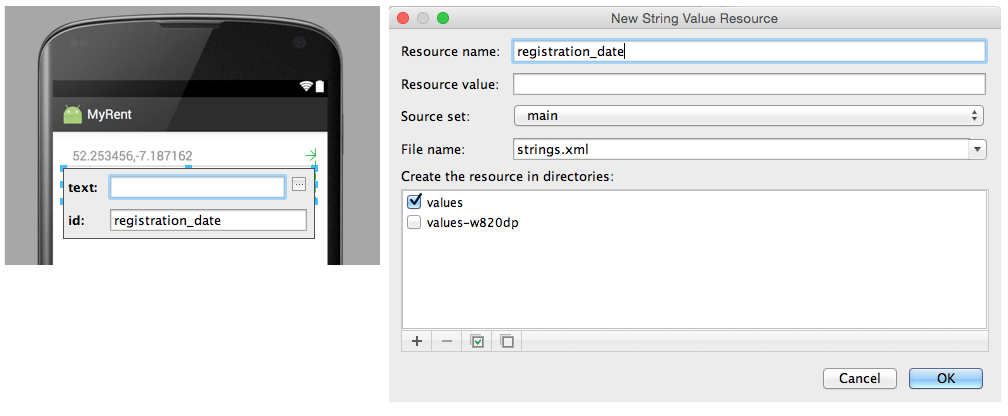1008x416 pixels.
Task: Confirm the dialog with the OK button
Action: coord(945,378)
